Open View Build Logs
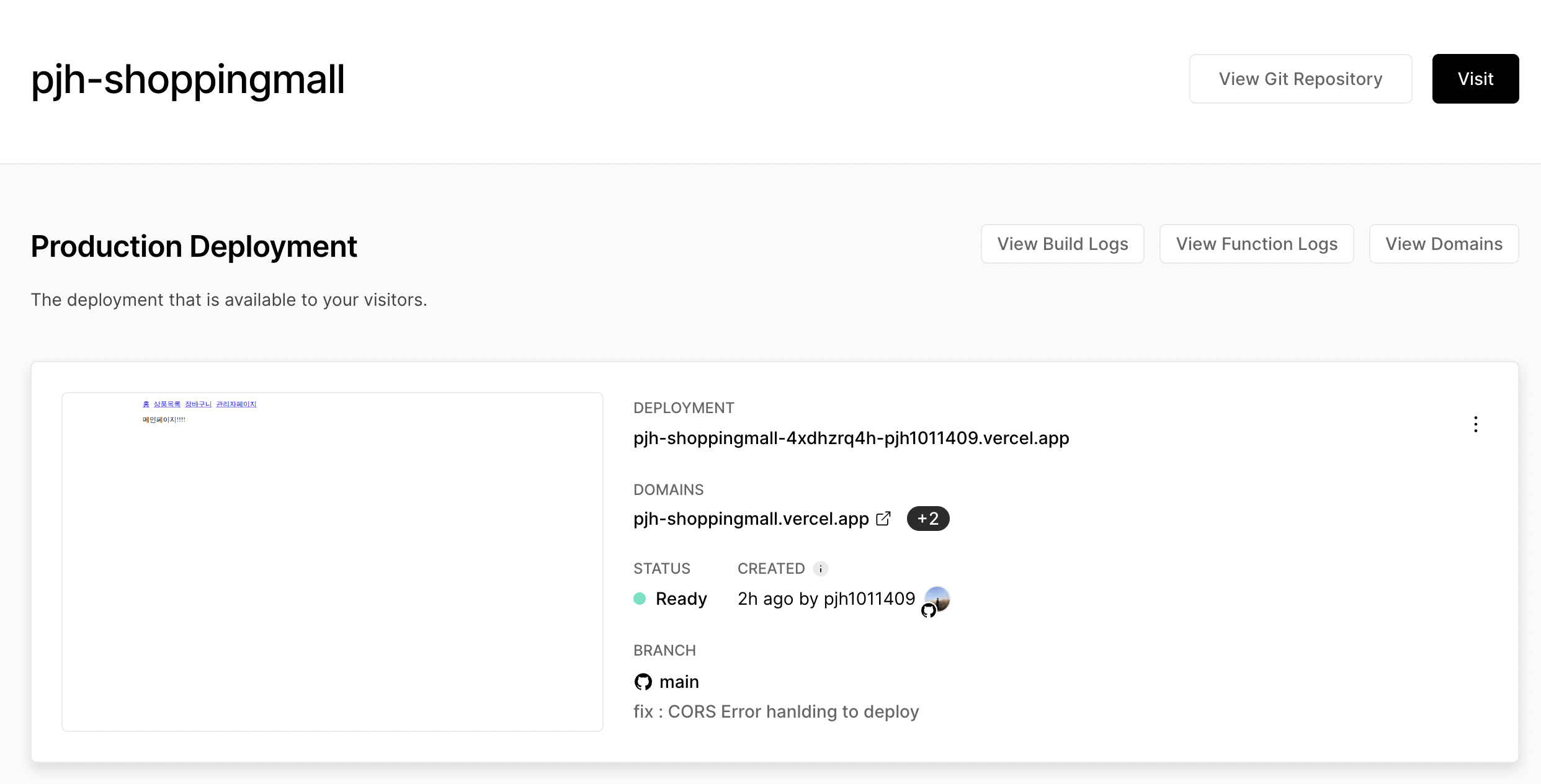 click(x=1062, y=244)
